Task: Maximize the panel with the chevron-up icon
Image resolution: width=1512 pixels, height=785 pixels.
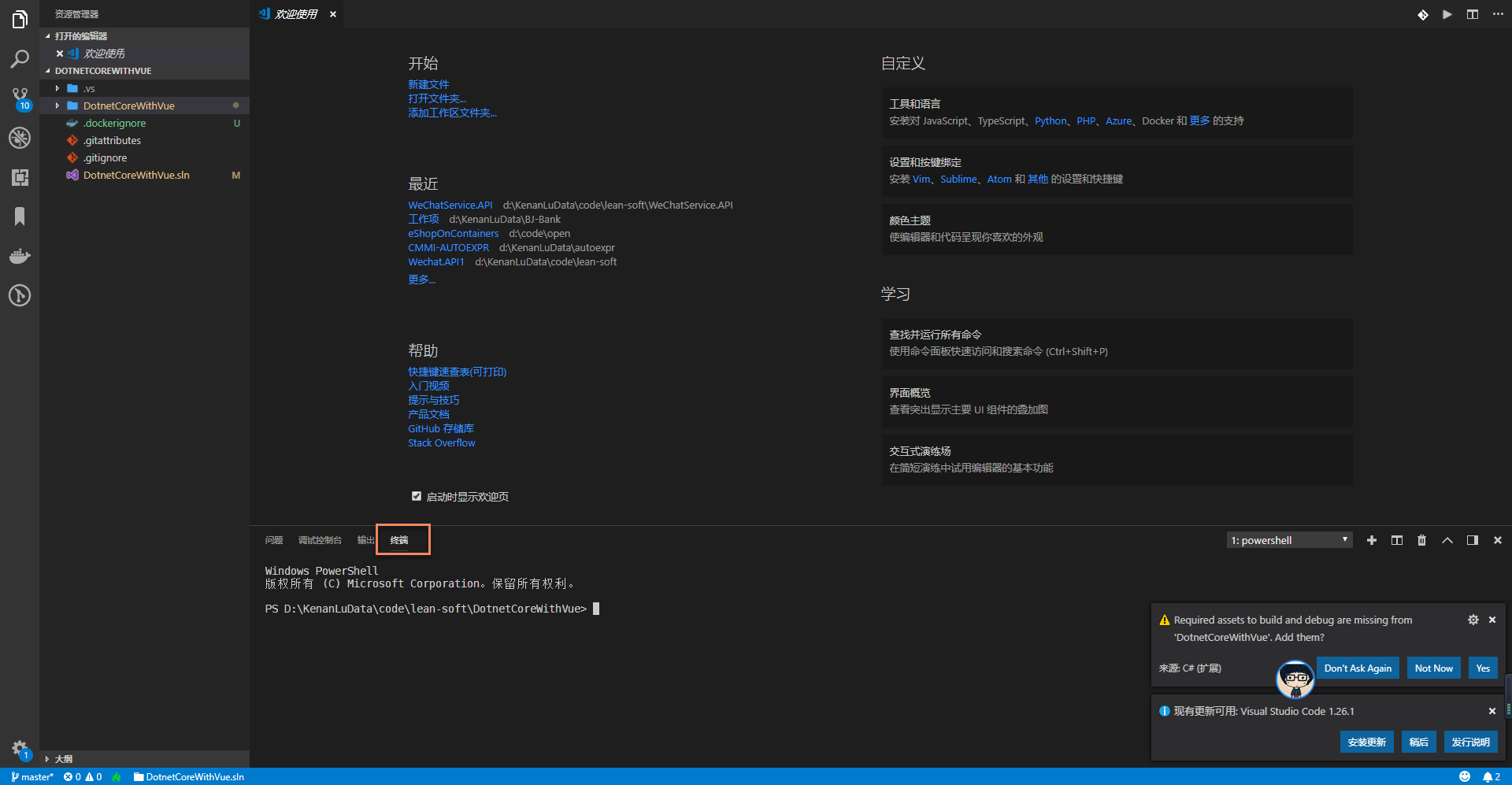Action: point(1447,540)
